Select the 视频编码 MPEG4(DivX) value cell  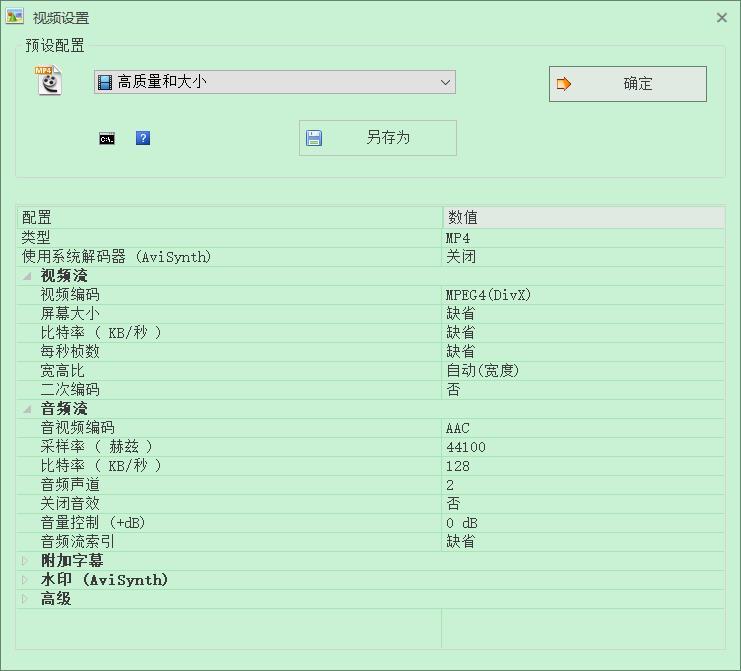[583, 295]
